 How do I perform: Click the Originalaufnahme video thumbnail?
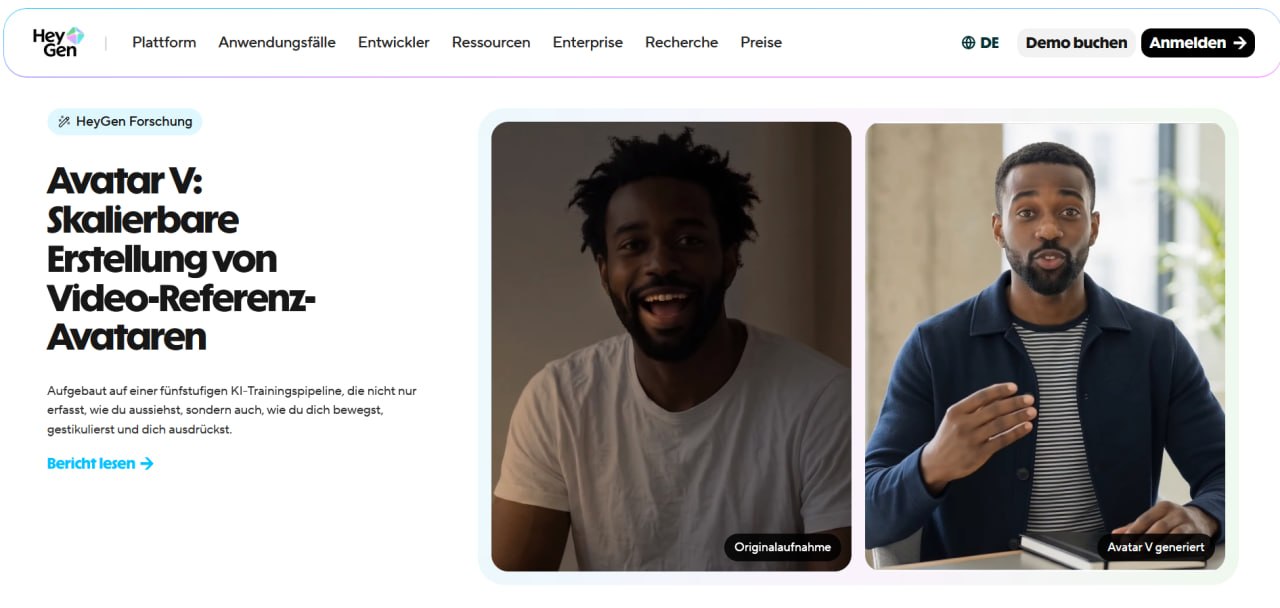coord(671,346)
